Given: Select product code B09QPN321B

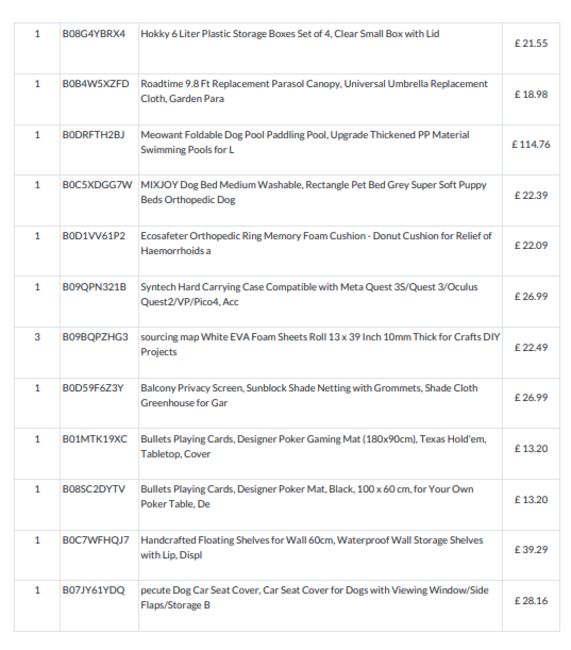Looking at the screenshot, I should point(94,287).
